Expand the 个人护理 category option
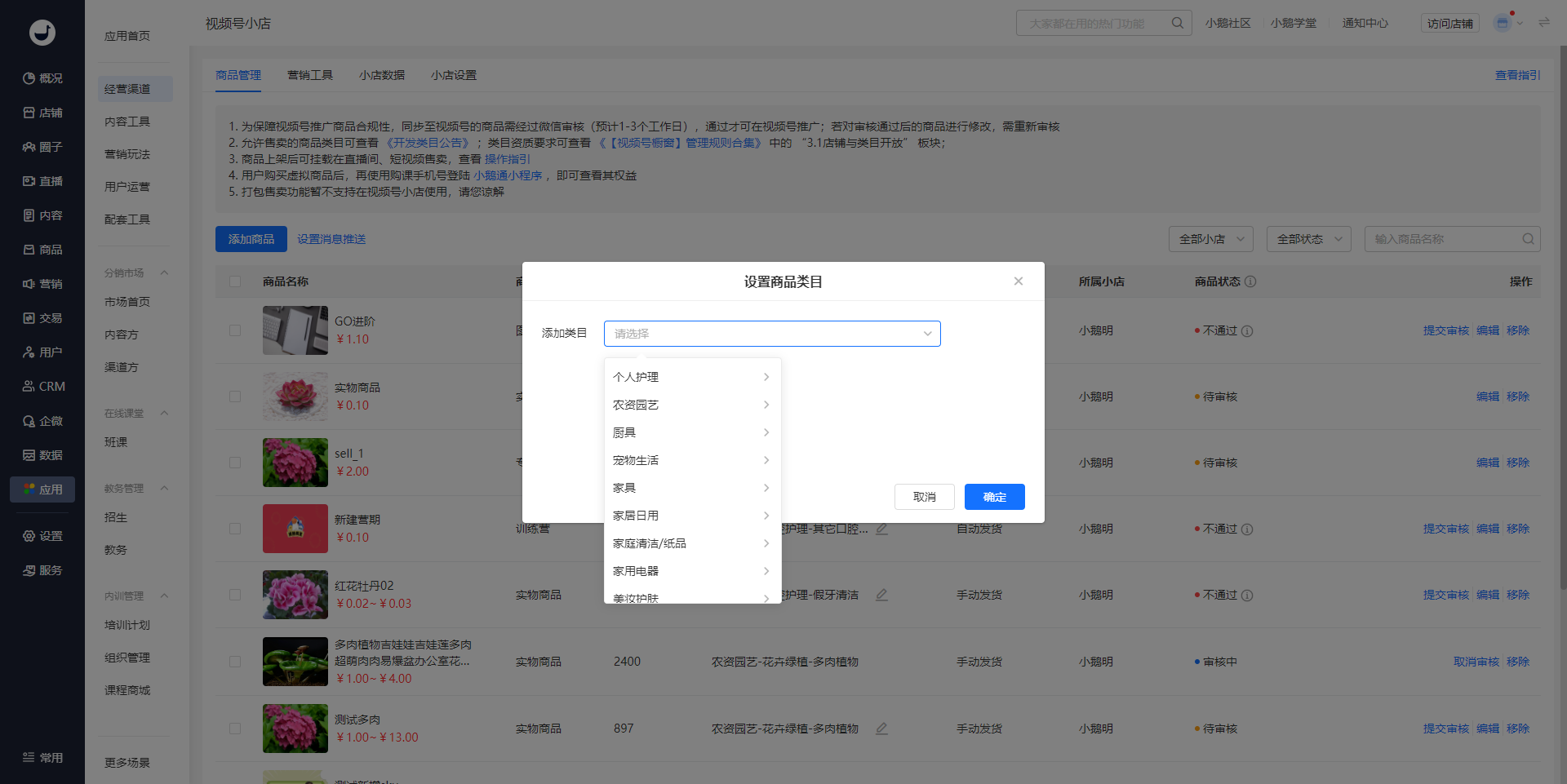This screenshot has width=1567, height=784. tap(692, 377)
